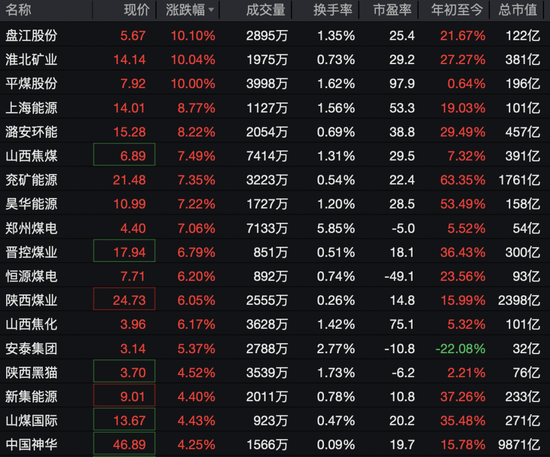Click the 5.37% change value
This screenshot has height=457, width=550.
196,349
